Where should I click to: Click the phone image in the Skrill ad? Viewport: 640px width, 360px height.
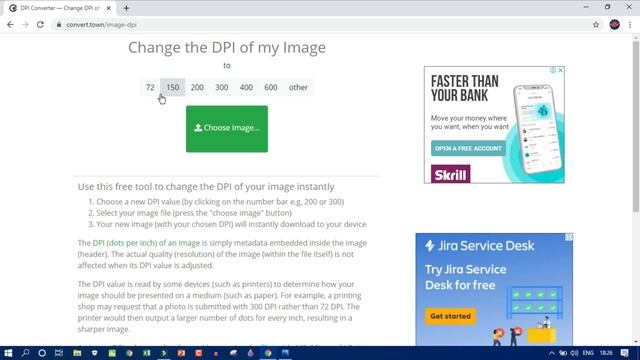pyautogui.click(x=538, y=130)
